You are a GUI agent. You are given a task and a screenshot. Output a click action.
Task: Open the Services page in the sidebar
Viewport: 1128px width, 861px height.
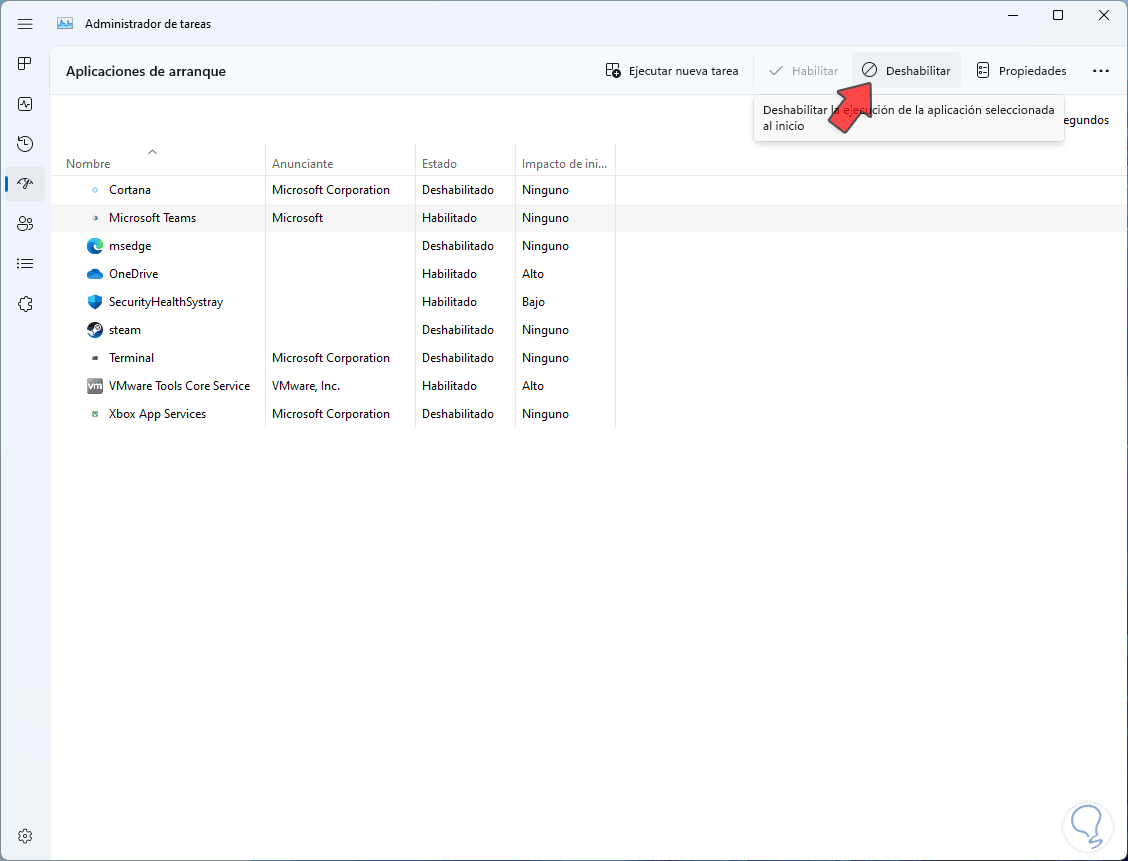tap(25, 304)
